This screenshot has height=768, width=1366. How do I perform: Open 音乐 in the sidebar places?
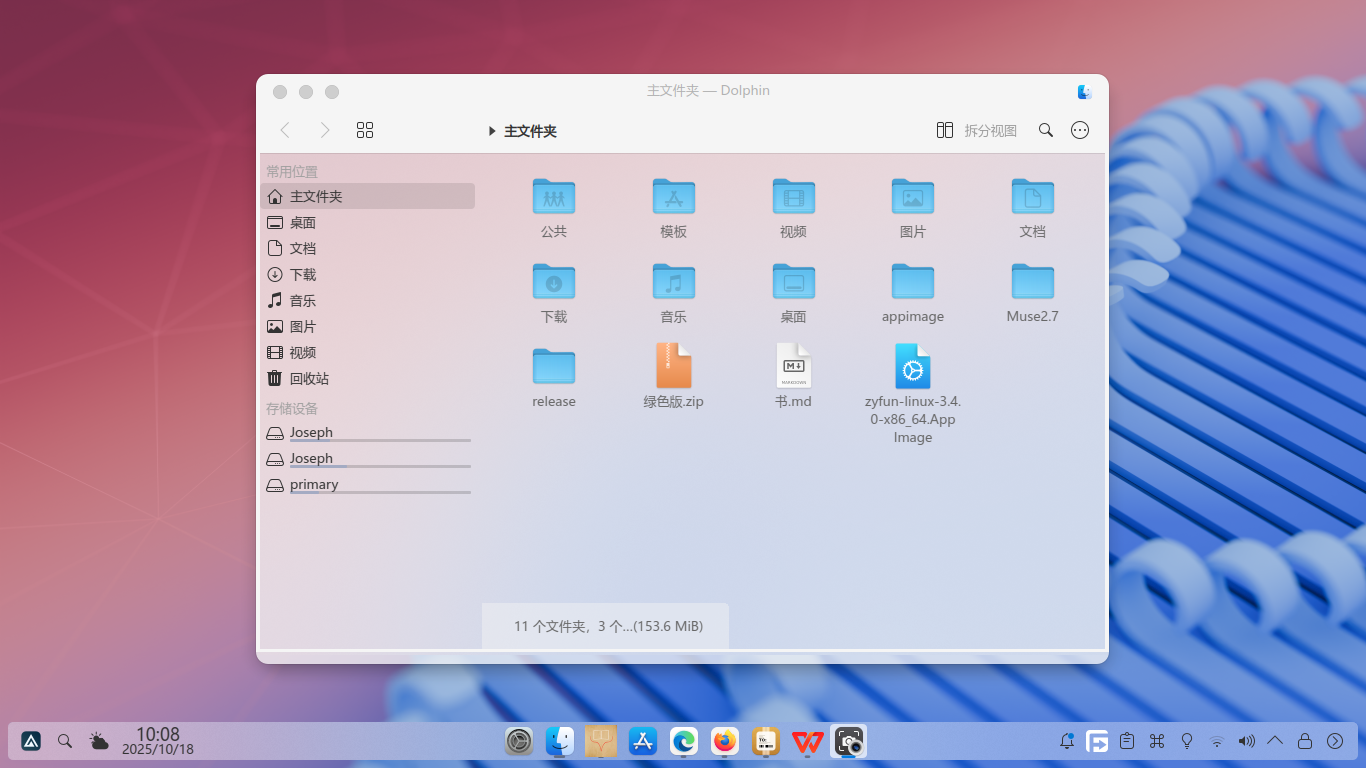click(x=368, y=300)
